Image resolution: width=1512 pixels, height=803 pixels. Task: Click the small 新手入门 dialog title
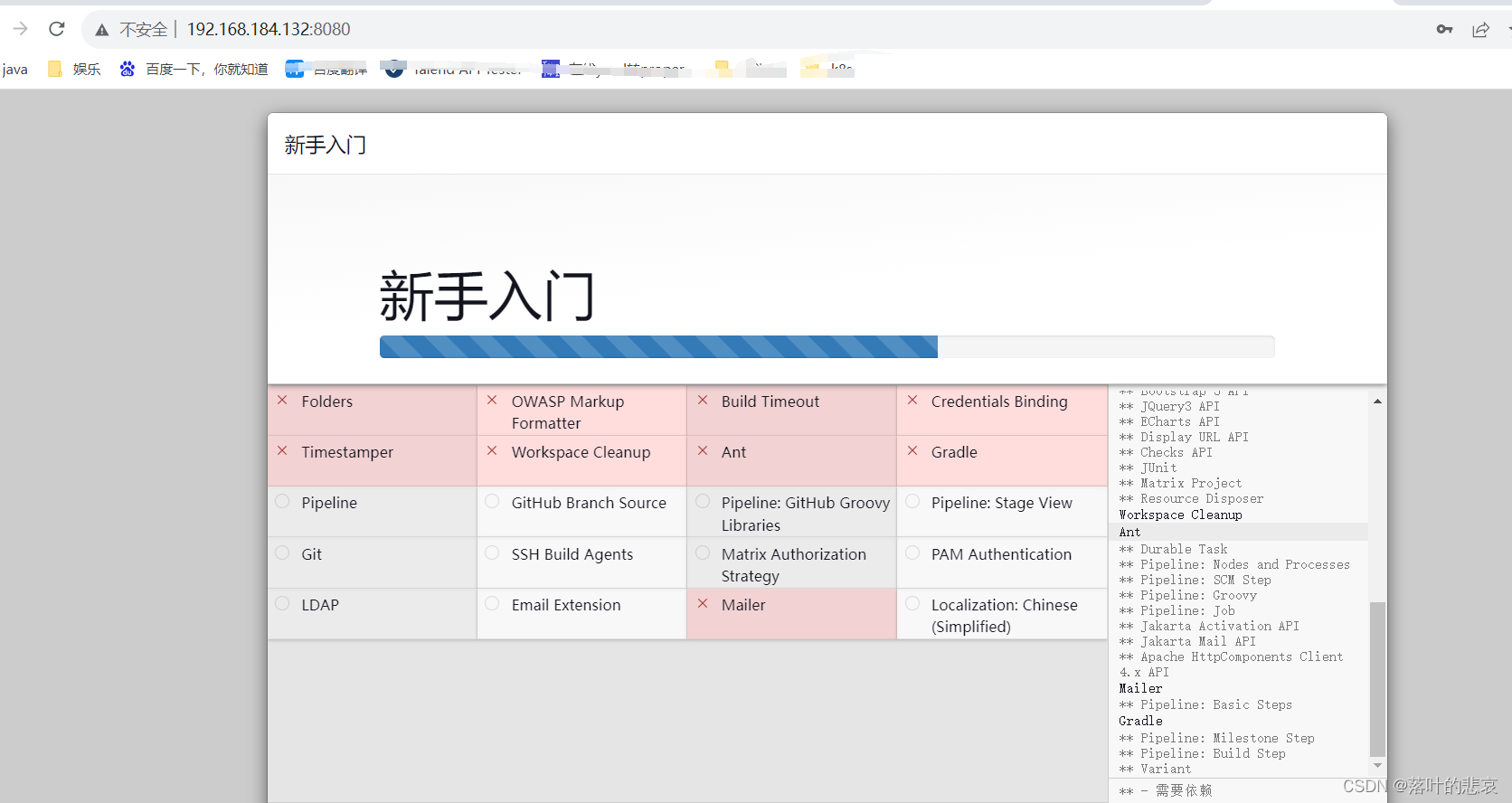click(326, 145)
